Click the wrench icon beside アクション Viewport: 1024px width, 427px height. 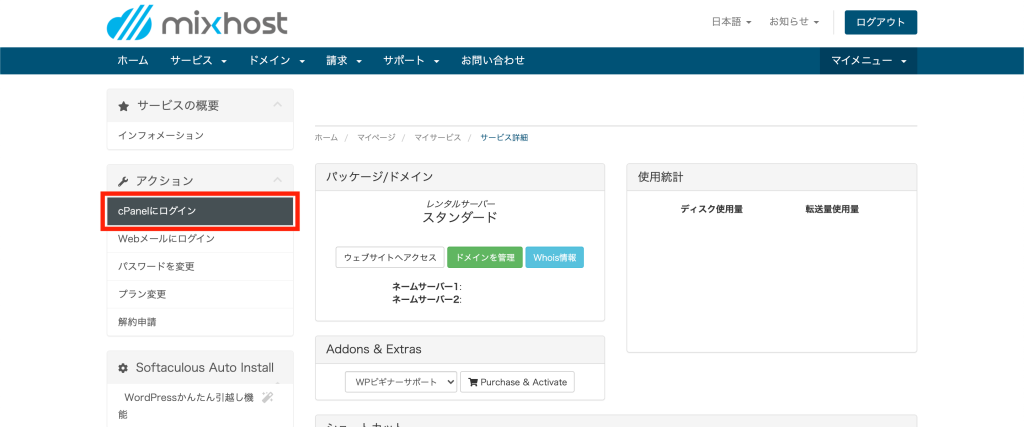123,181
